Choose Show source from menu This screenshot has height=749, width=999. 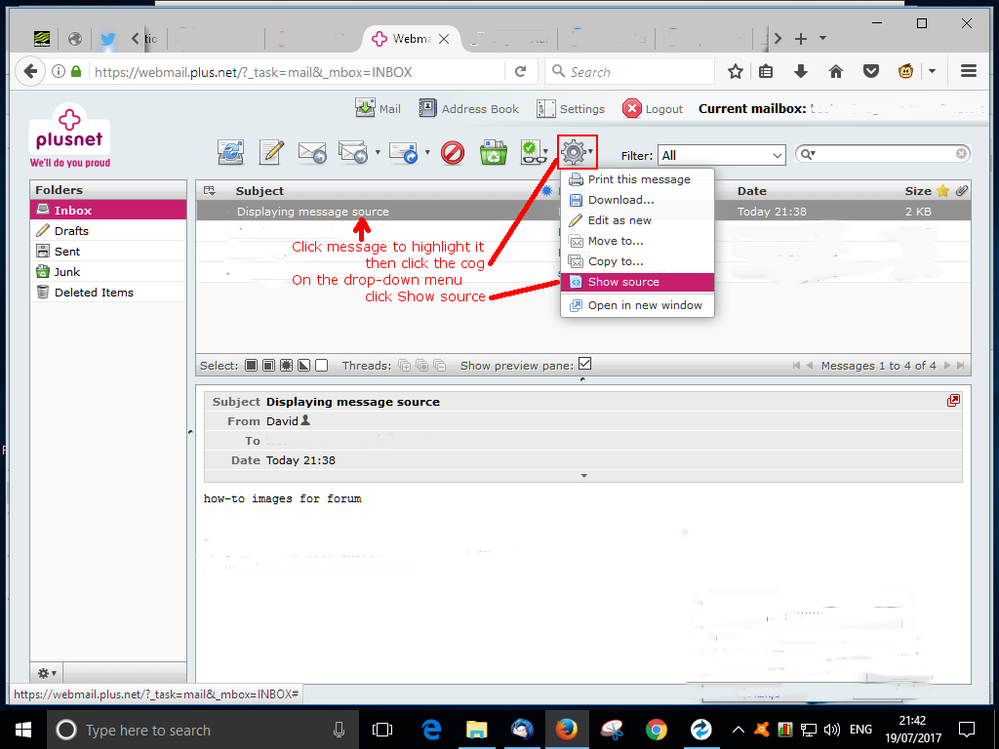625,282
